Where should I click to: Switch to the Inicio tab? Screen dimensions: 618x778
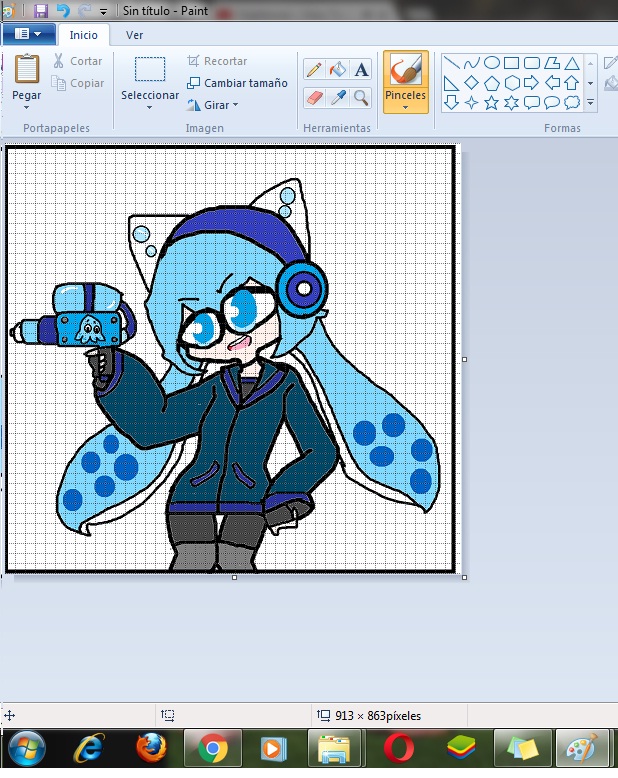pyautogui.click(x=83, y=35)
